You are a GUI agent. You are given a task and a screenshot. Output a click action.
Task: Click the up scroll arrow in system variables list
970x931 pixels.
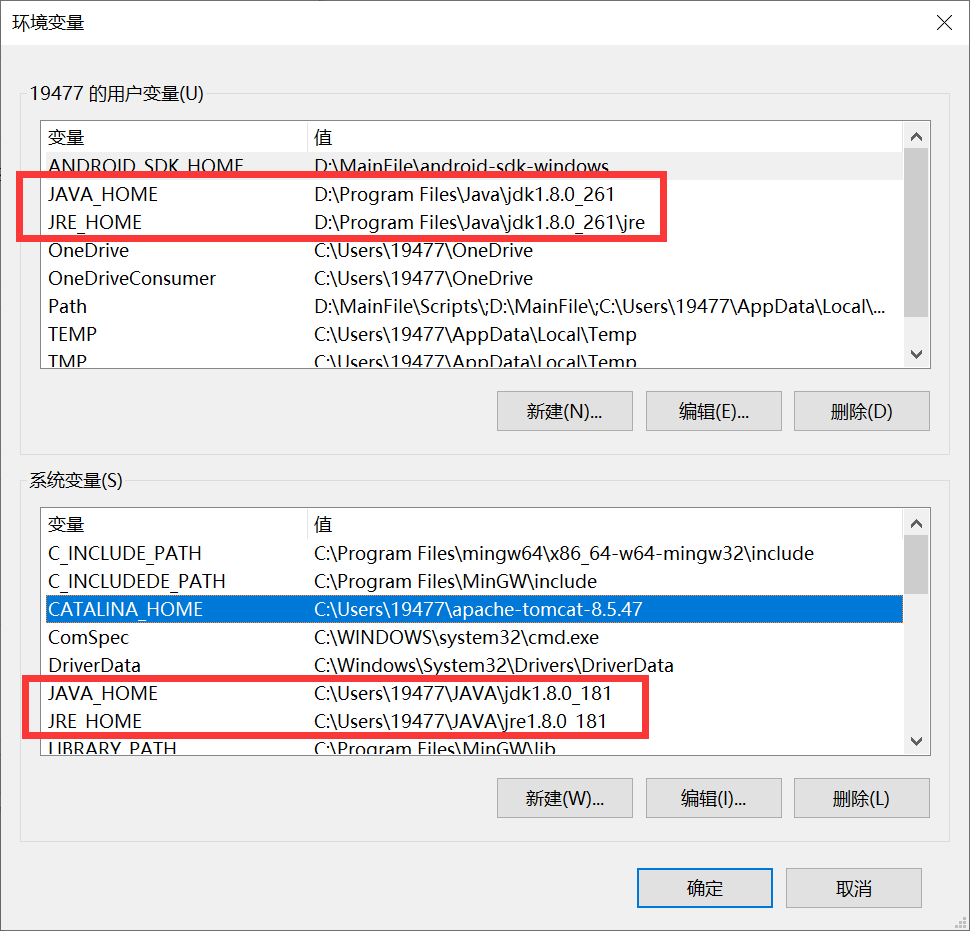click(916, 521)
